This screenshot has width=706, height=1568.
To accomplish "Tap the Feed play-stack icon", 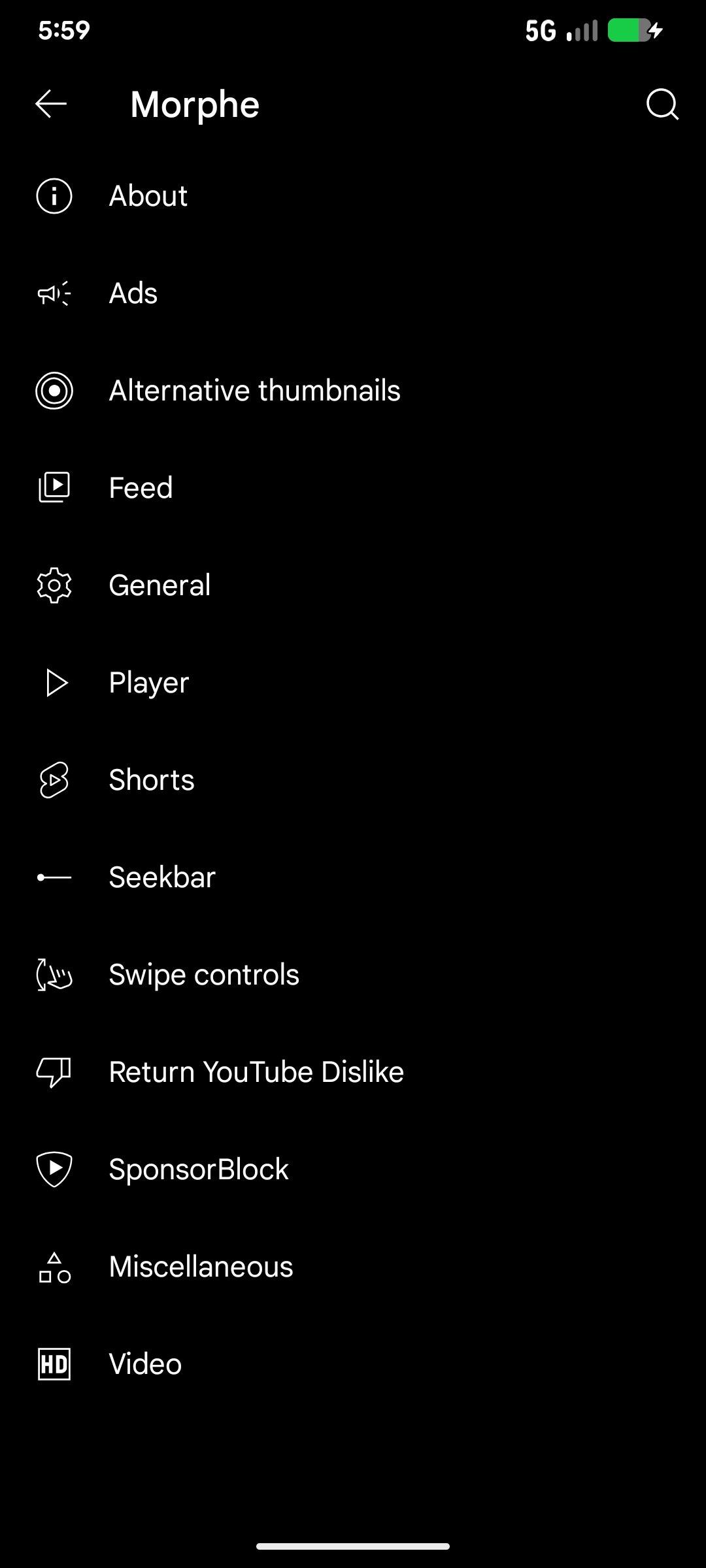I will (54, 487).
